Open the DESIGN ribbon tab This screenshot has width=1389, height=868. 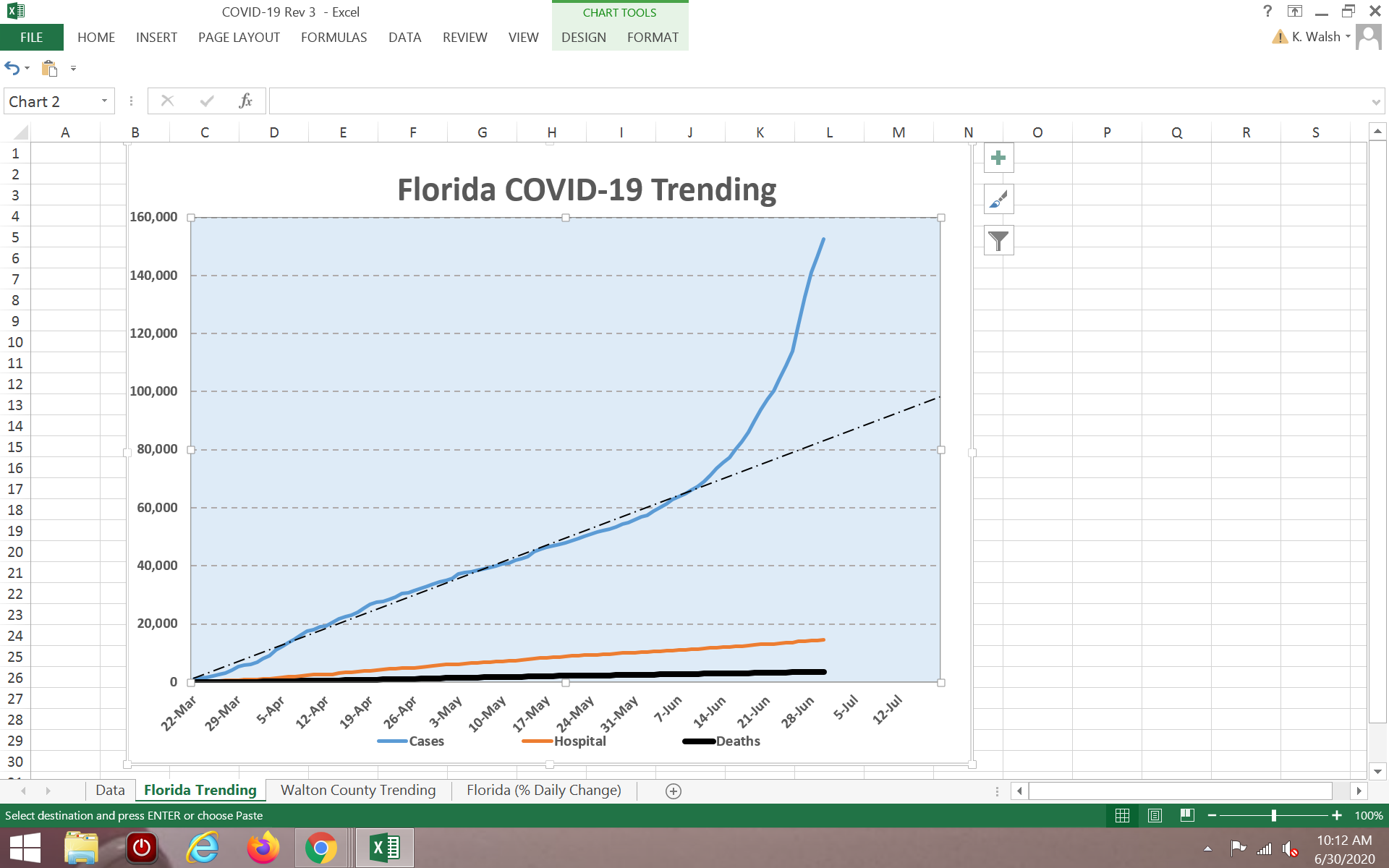(583, 37)
